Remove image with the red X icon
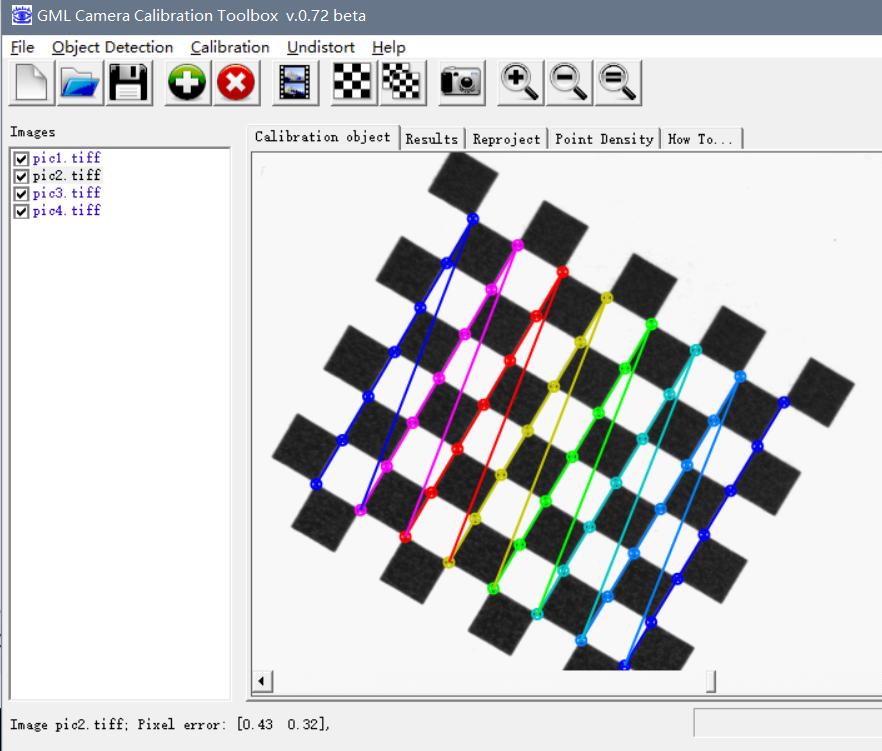Screen dimensions: 882x751 pos(236,83)
